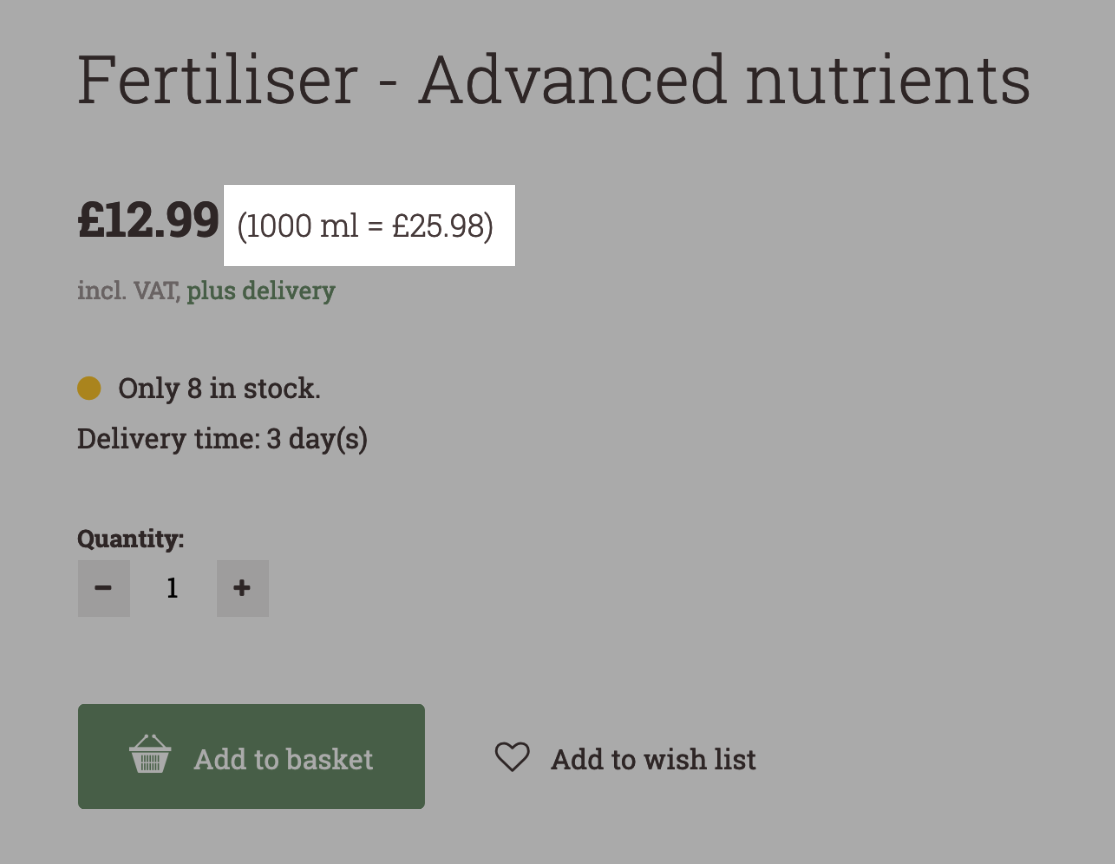Click "Advanced nutrients" in the product heading
1115x864 pixels.
(724, 81)
